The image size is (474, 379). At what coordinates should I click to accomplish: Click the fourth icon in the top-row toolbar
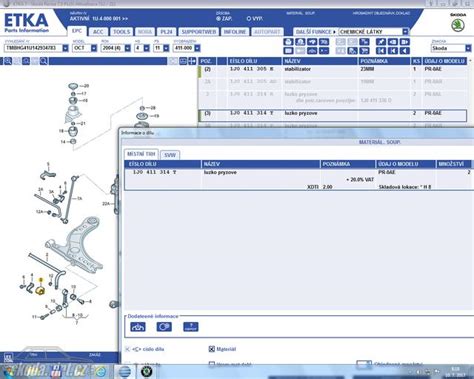pos(324,42)
